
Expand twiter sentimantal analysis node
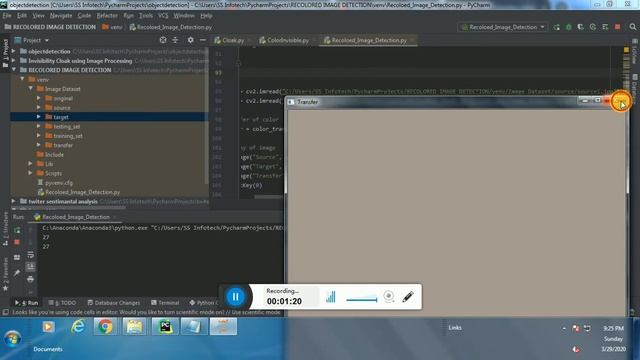coord(13,201)
